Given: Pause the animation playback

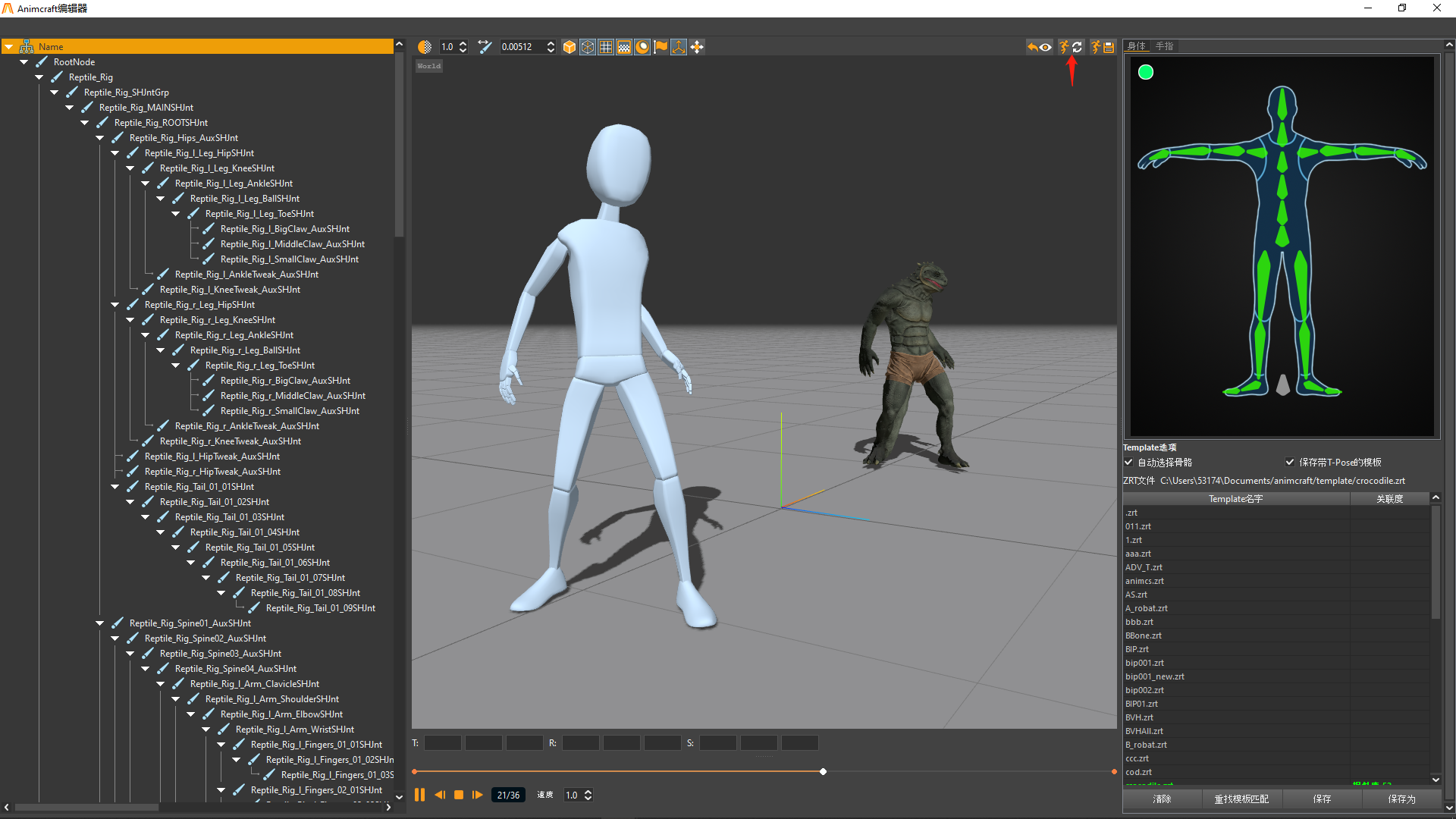Looking at the screenshot, I should [x=419, y=795].
